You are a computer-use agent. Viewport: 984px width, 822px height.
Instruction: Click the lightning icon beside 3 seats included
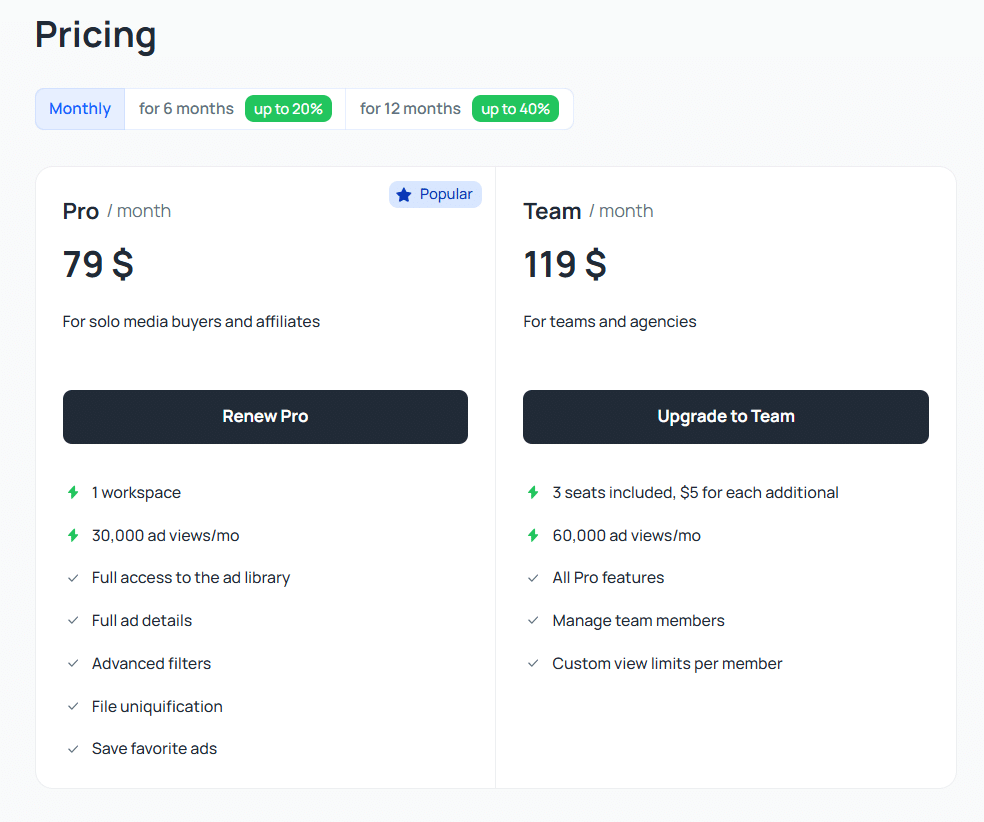[533, 493]
